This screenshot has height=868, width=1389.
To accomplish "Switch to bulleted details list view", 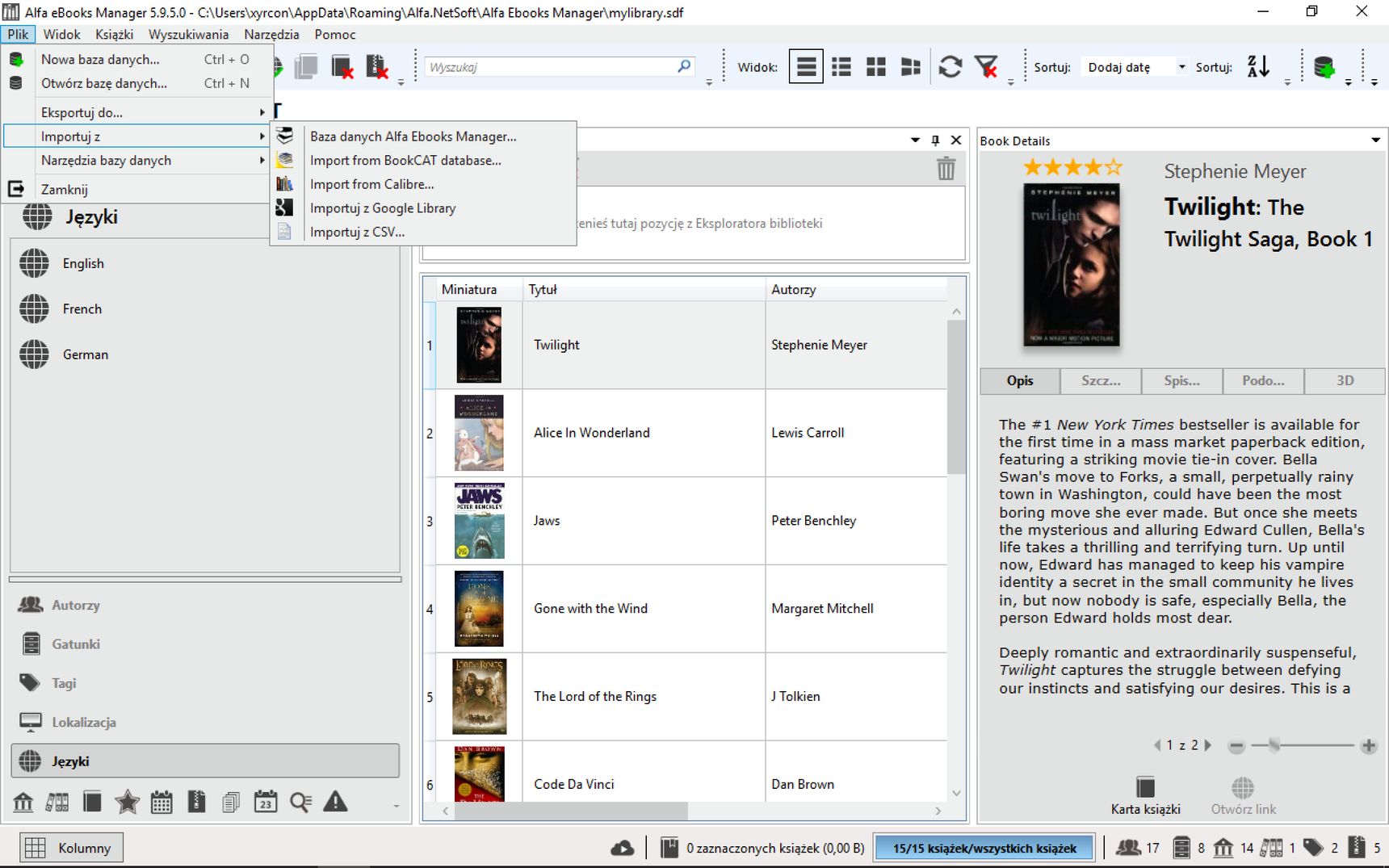I will click(x=841, y=67).
